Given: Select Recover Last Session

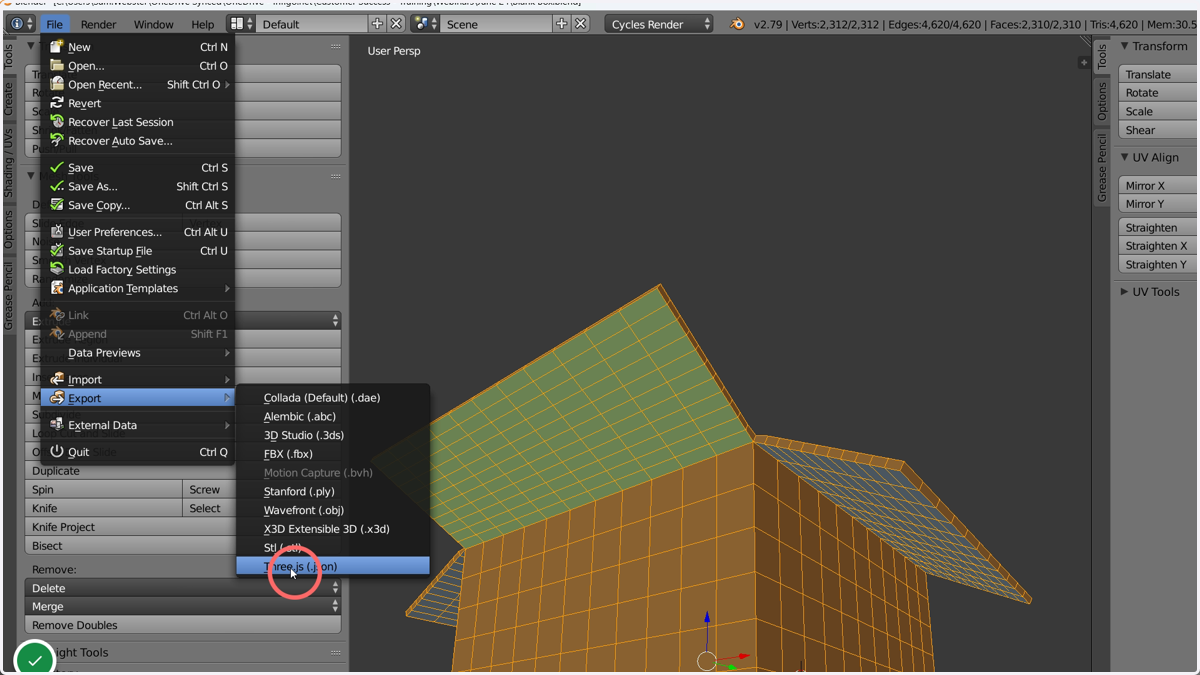Looking at the screenshot, I should (137, 122).
